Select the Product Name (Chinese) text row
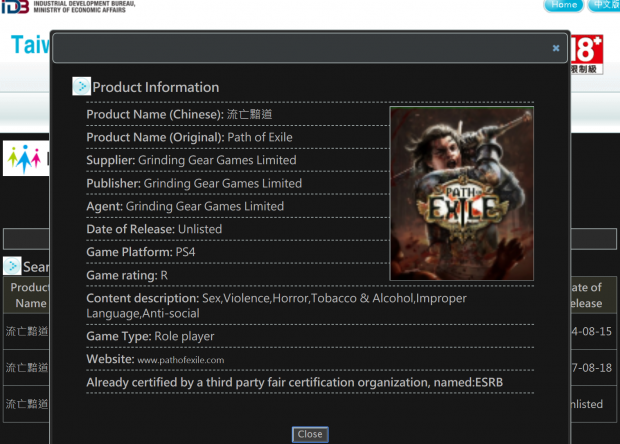This screenshot has width=620, height=444. pyautogui.click(x=179, y=114)
